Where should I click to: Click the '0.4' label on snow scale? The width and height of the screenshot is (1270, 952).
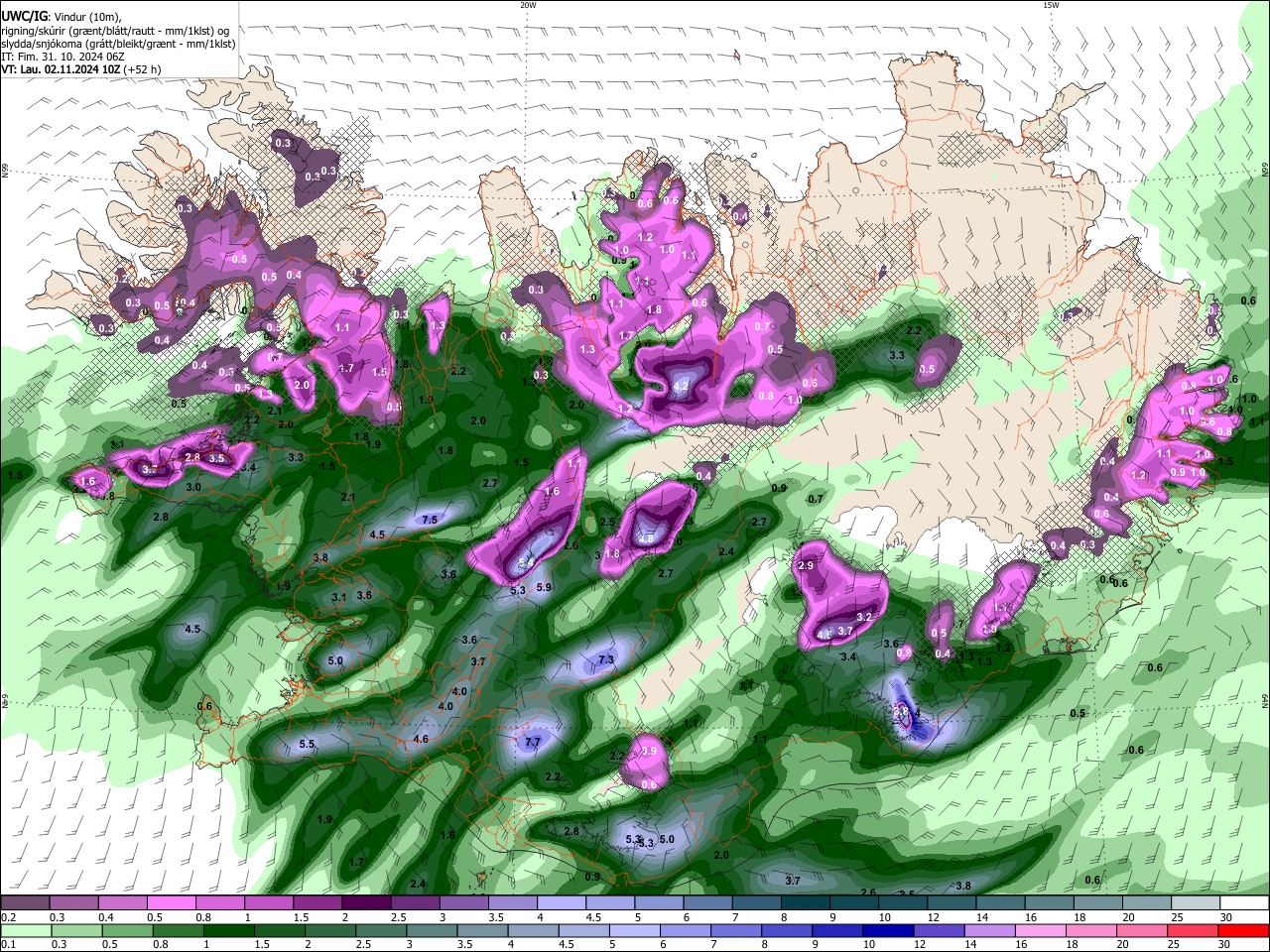[x=106, y=917]
